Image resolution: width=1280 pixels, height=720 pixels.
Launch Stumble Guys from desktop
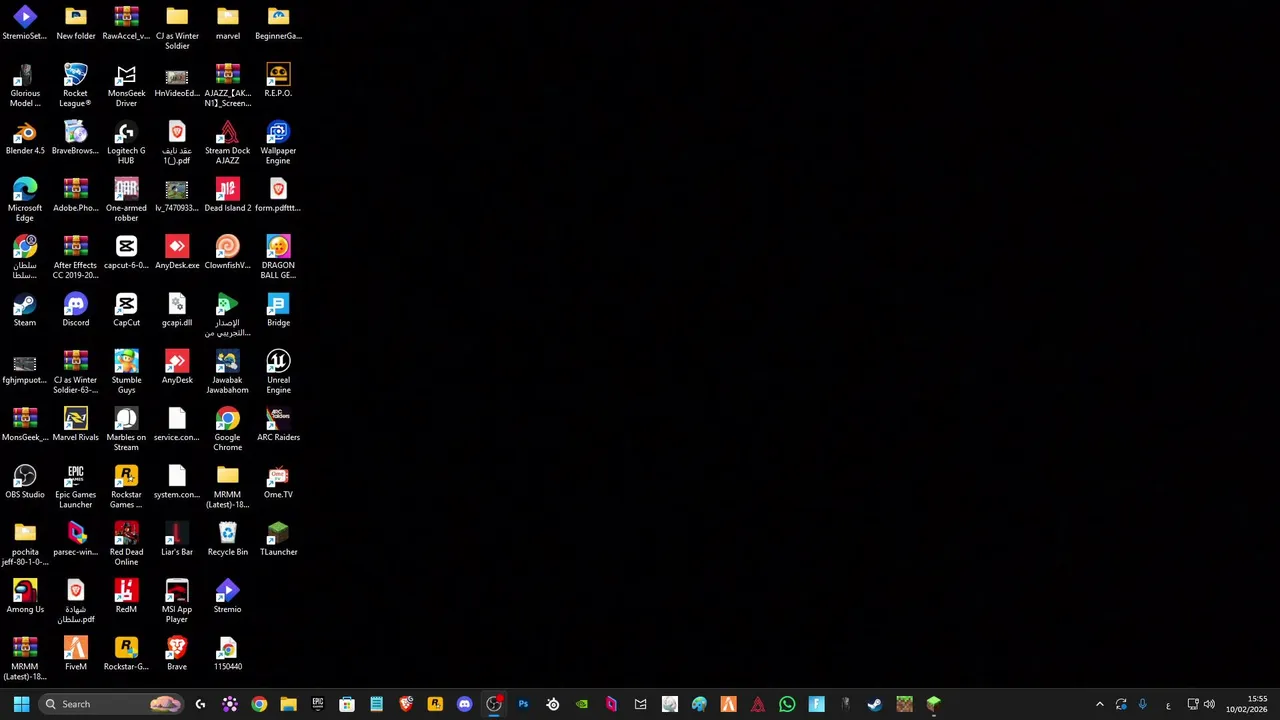click(x=126, y=372)
